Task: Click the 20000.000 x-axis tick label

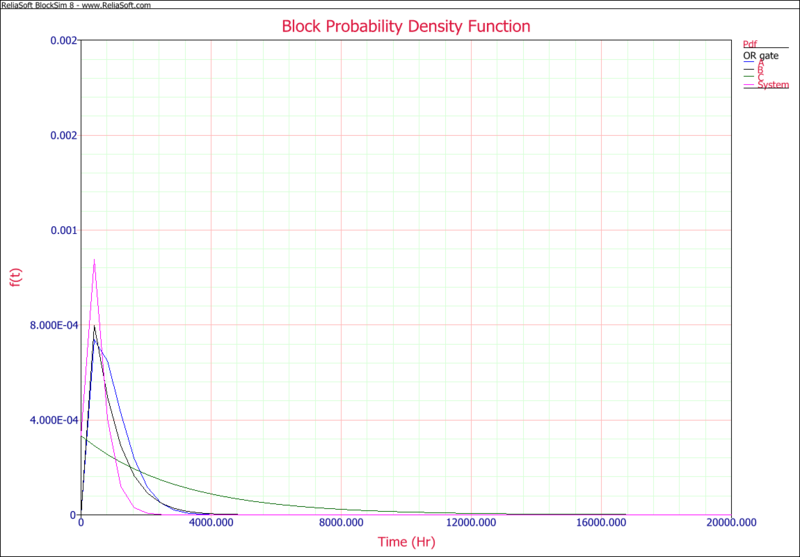Action: (x=731, y=524)
